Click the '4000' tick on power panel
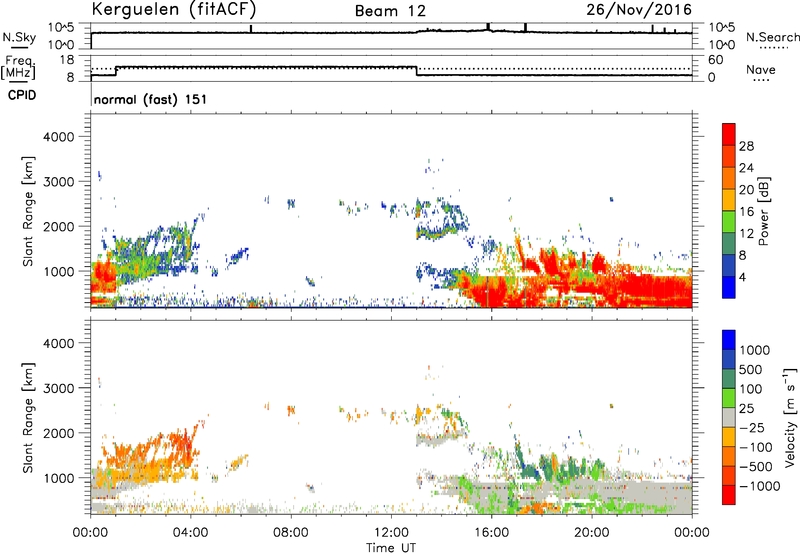Screen dimensions: 800x554 58,137
